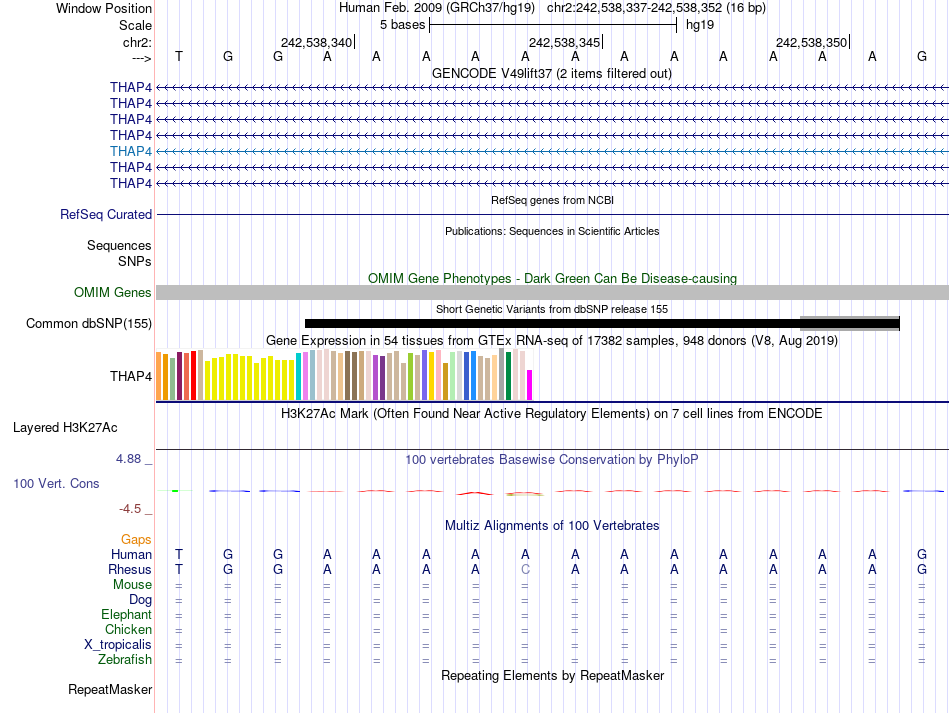Open the OMIM Gene Phenotypes track title
Image resolution: width=950 pixels, height=713 pixels.
pos(552,278)
